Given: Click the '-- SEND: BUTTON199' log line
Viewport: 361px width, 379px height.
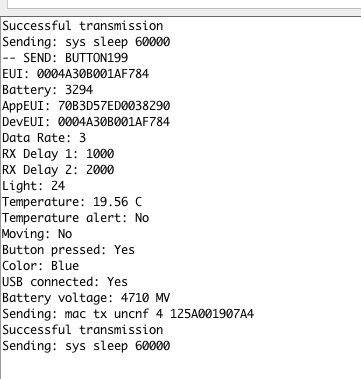Looking at the screenshot, I should pos(65,58).
